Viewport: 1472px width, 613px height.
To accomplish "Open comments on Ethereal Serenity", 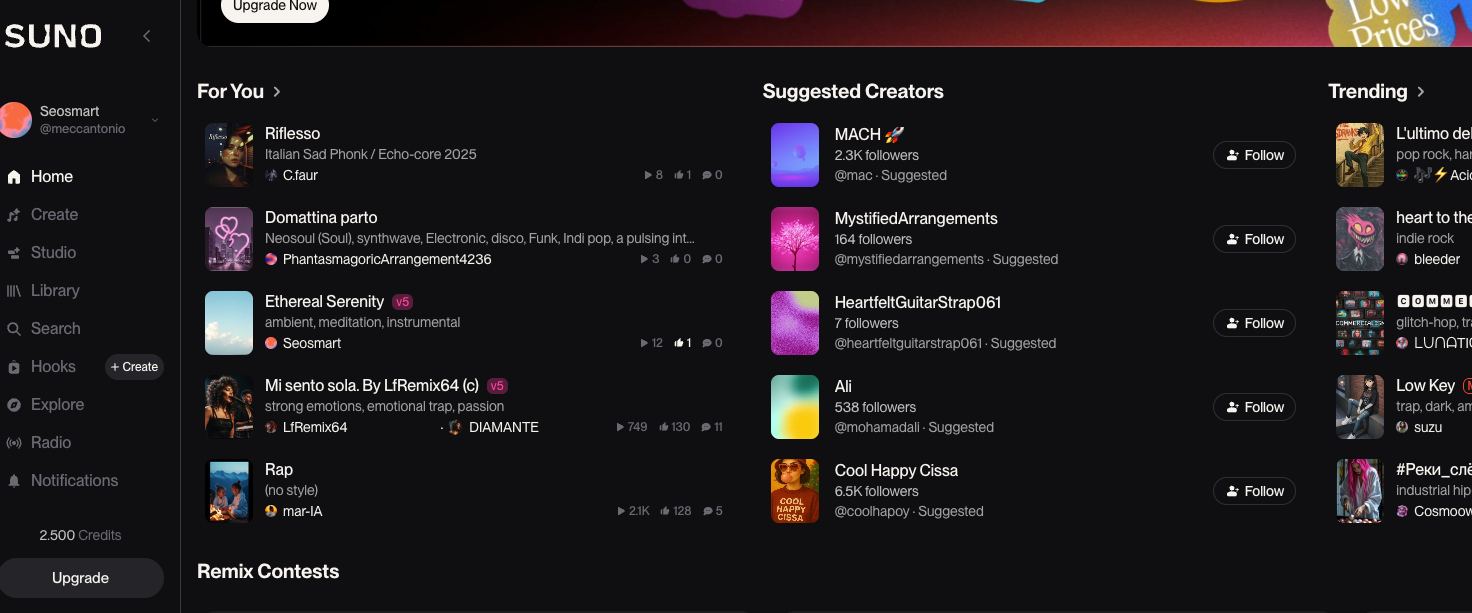I will [x=707, y=343].
